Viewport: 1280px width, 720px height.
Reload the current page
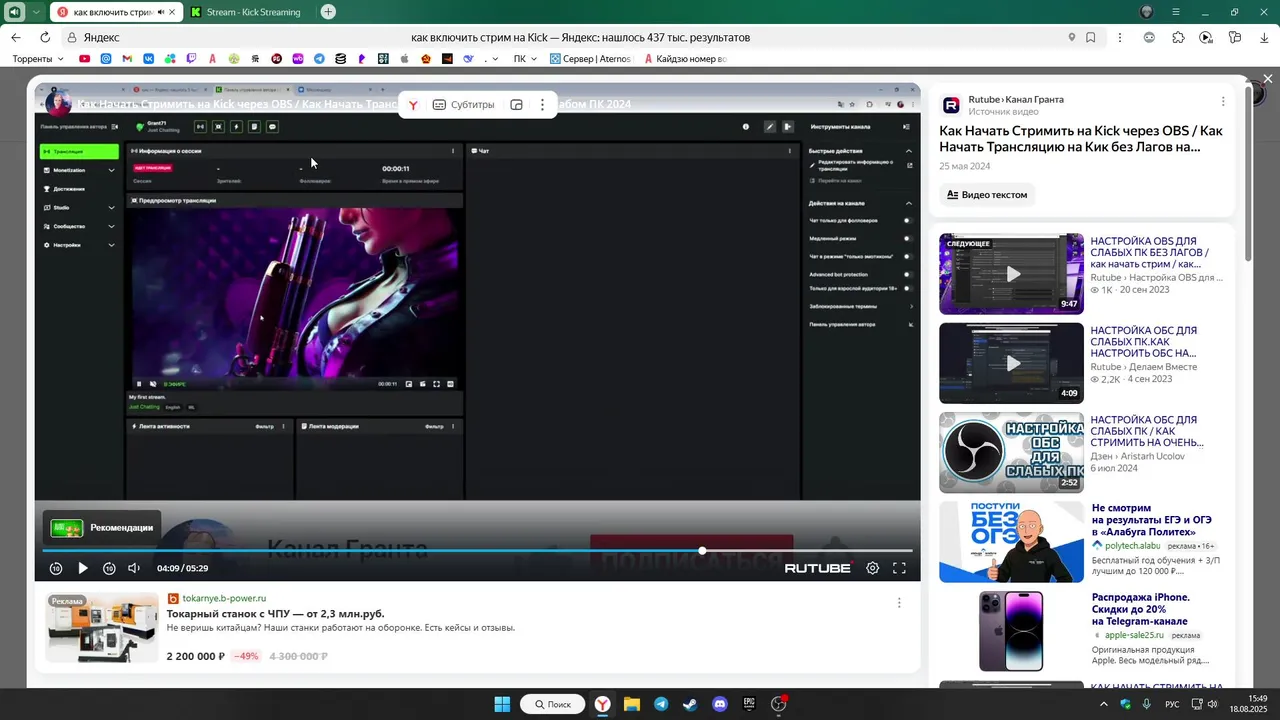[44, 38]
